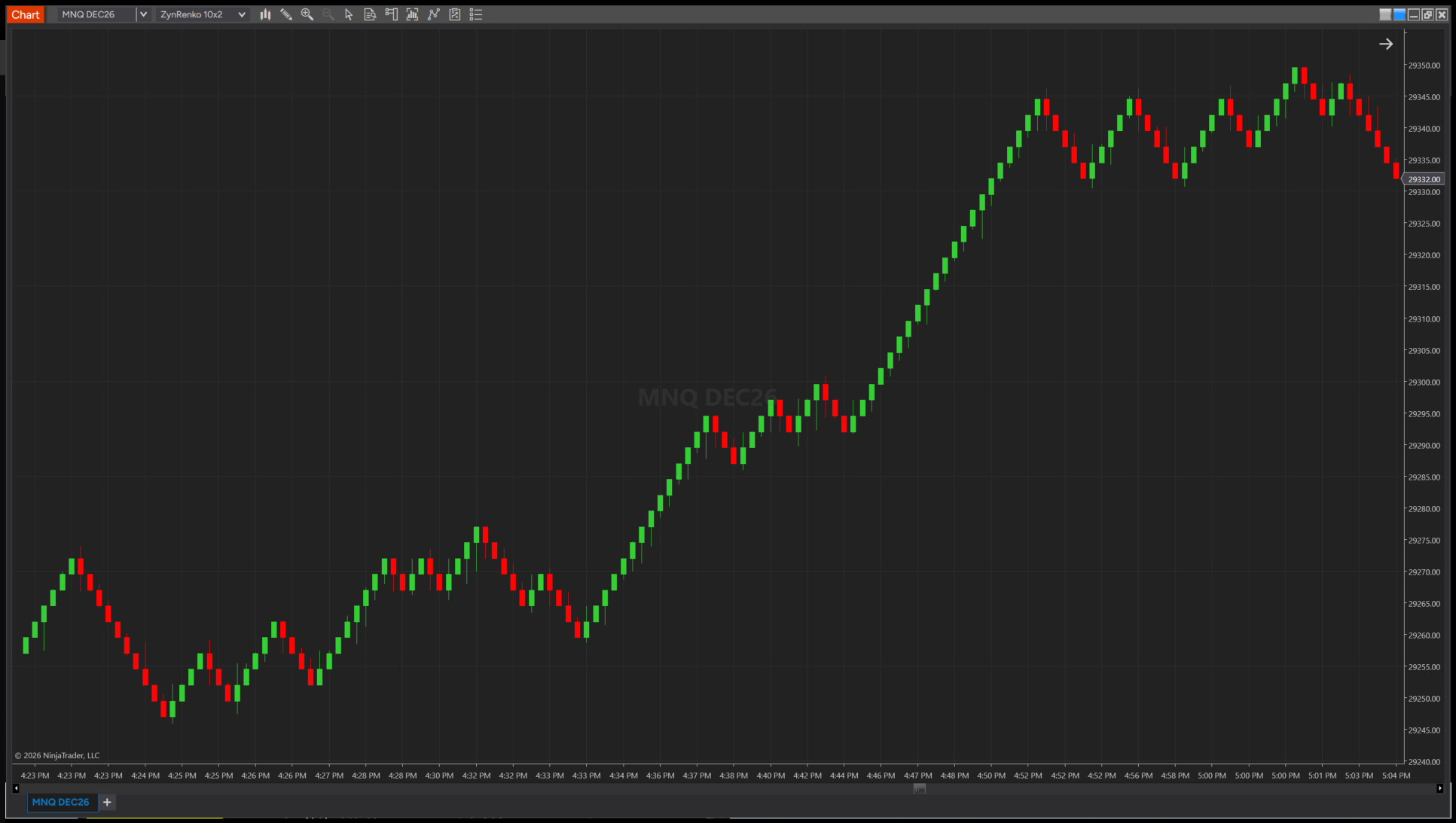The width and height of the screenshot is (1456, 823).
Task: Click the 4:40 PM time axis label
Action: click(771, 776)
